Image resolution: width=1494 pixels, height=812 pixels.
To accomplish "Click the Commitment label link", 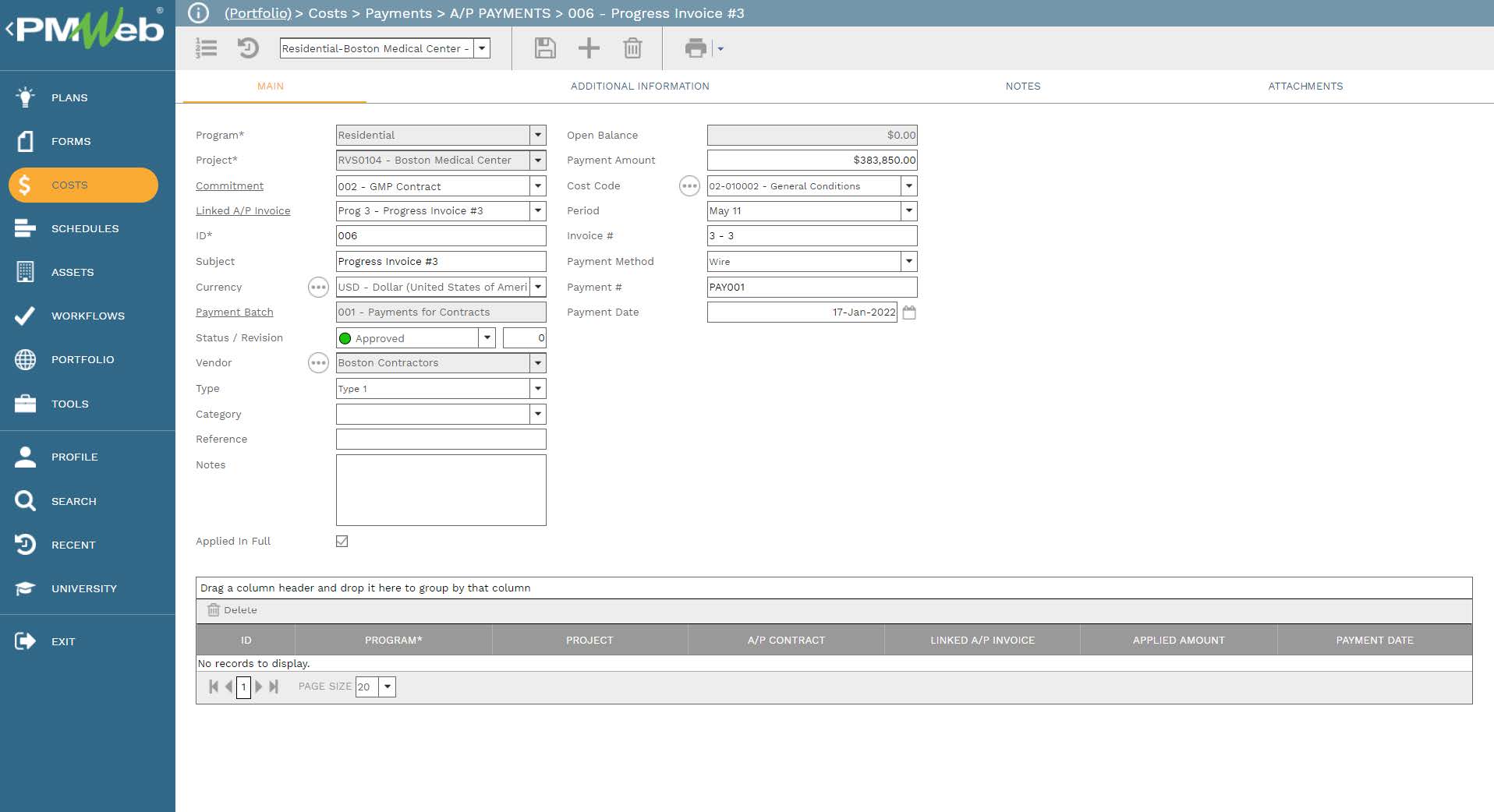I will click(x=229, y=185).
